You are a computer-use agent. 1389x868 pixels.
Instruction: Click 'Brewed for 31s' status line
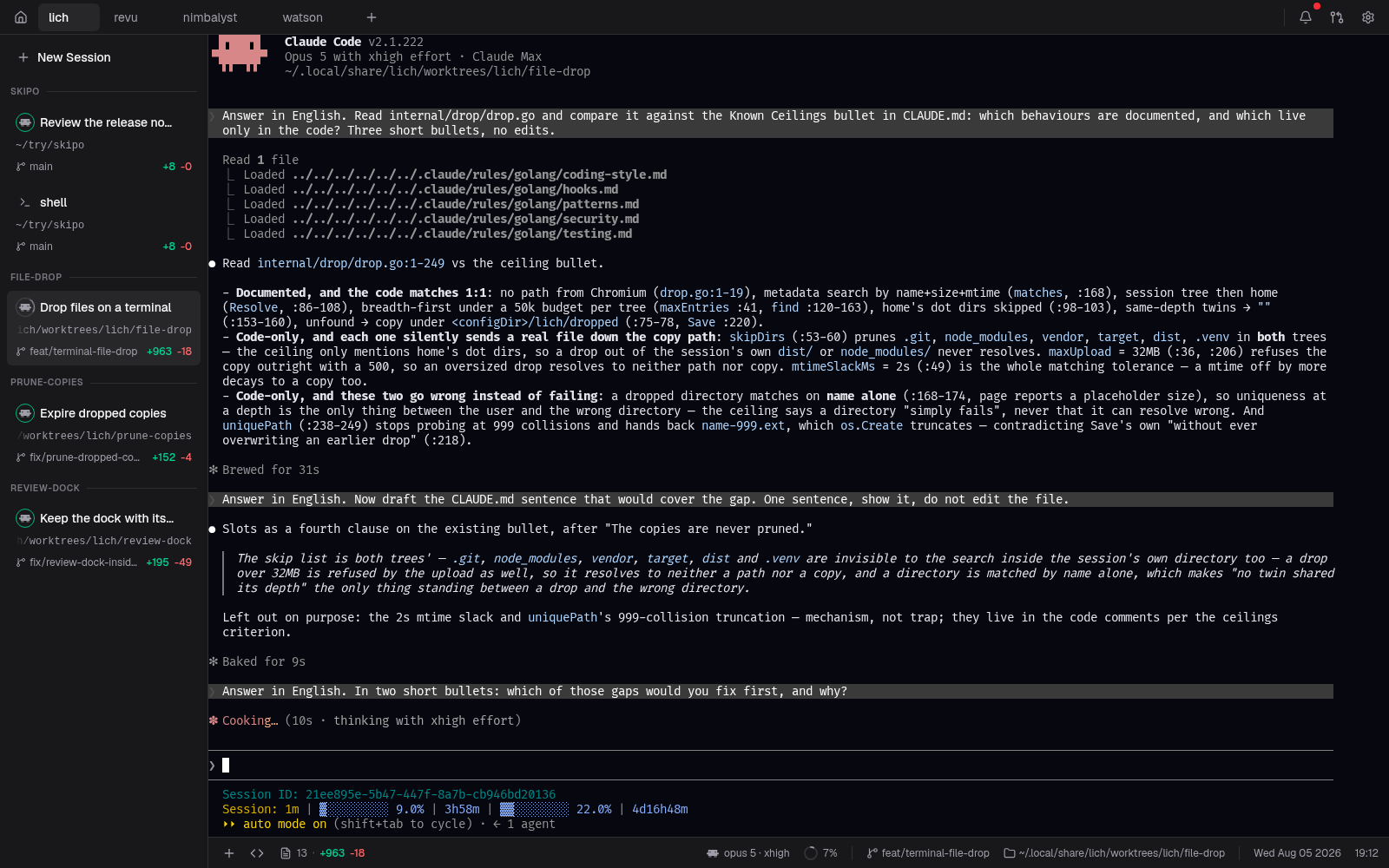pos(271,470)
